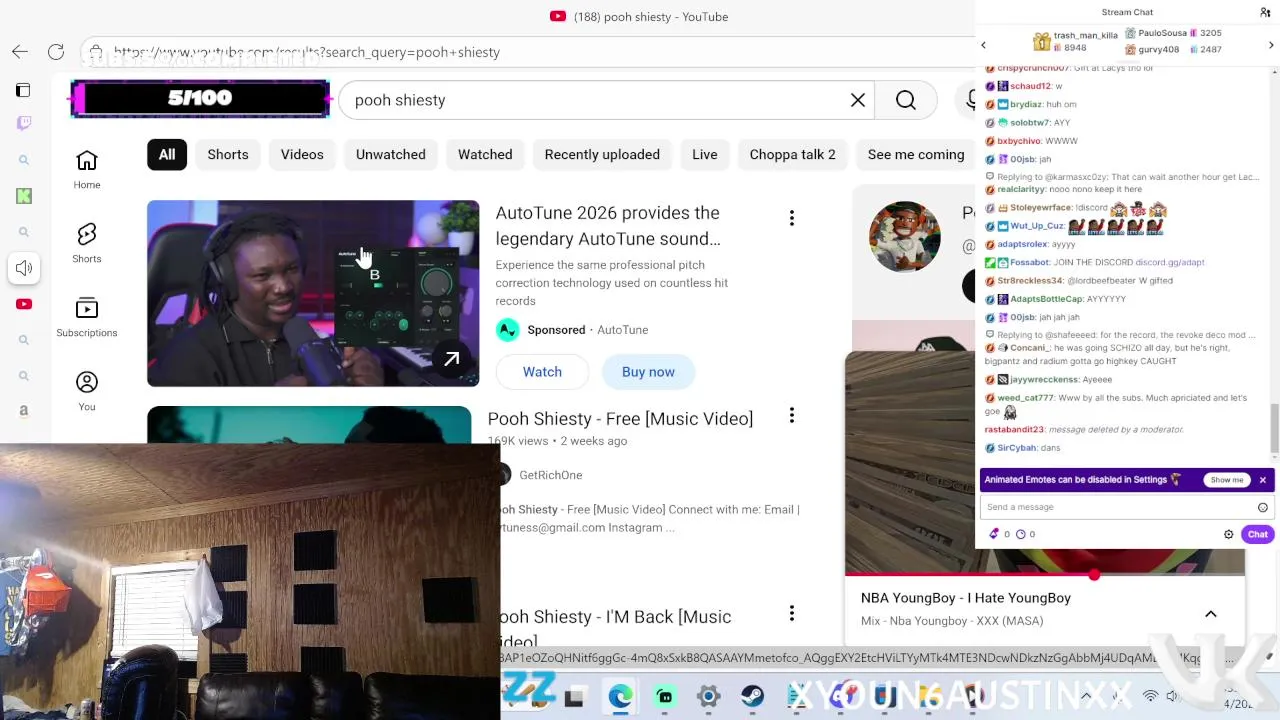The width and height of the screenshot is (1280, 720).
Task: Open Subscriptions in the YouTube sidebar
Action: pos(87,317)
